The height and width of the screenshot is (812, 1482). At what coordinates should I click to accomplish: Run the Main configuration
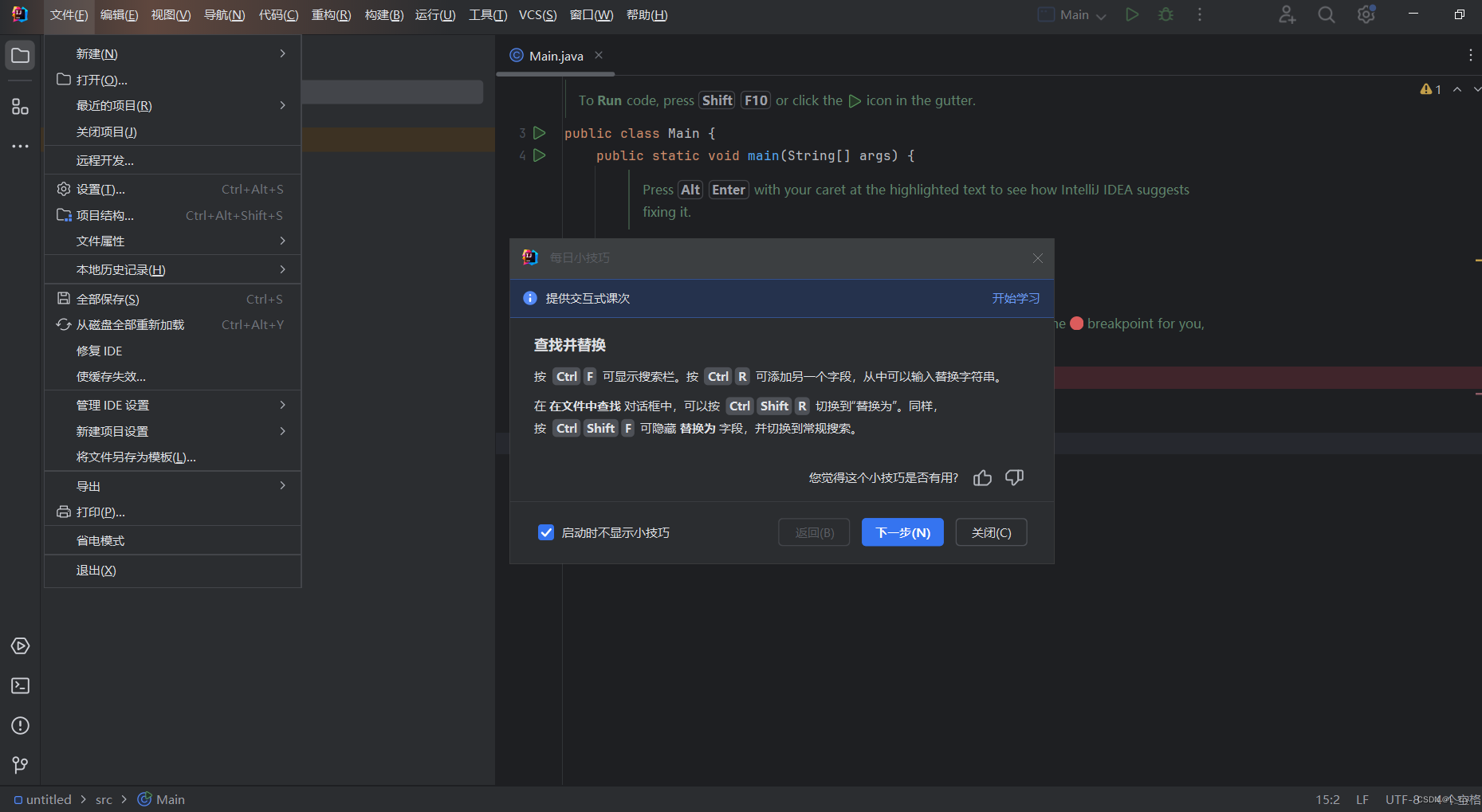(1132, 14)
